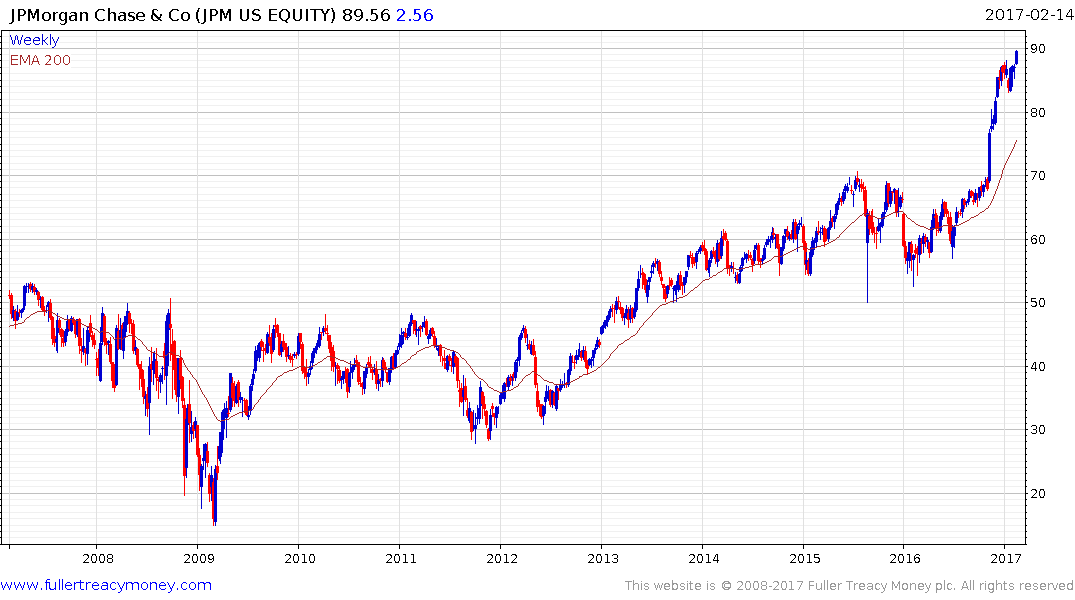Select the chart title 'JPMorgan Chase & Co (JPM US EQUITY)'
The image size is (1075, 600).
[173, 15]
